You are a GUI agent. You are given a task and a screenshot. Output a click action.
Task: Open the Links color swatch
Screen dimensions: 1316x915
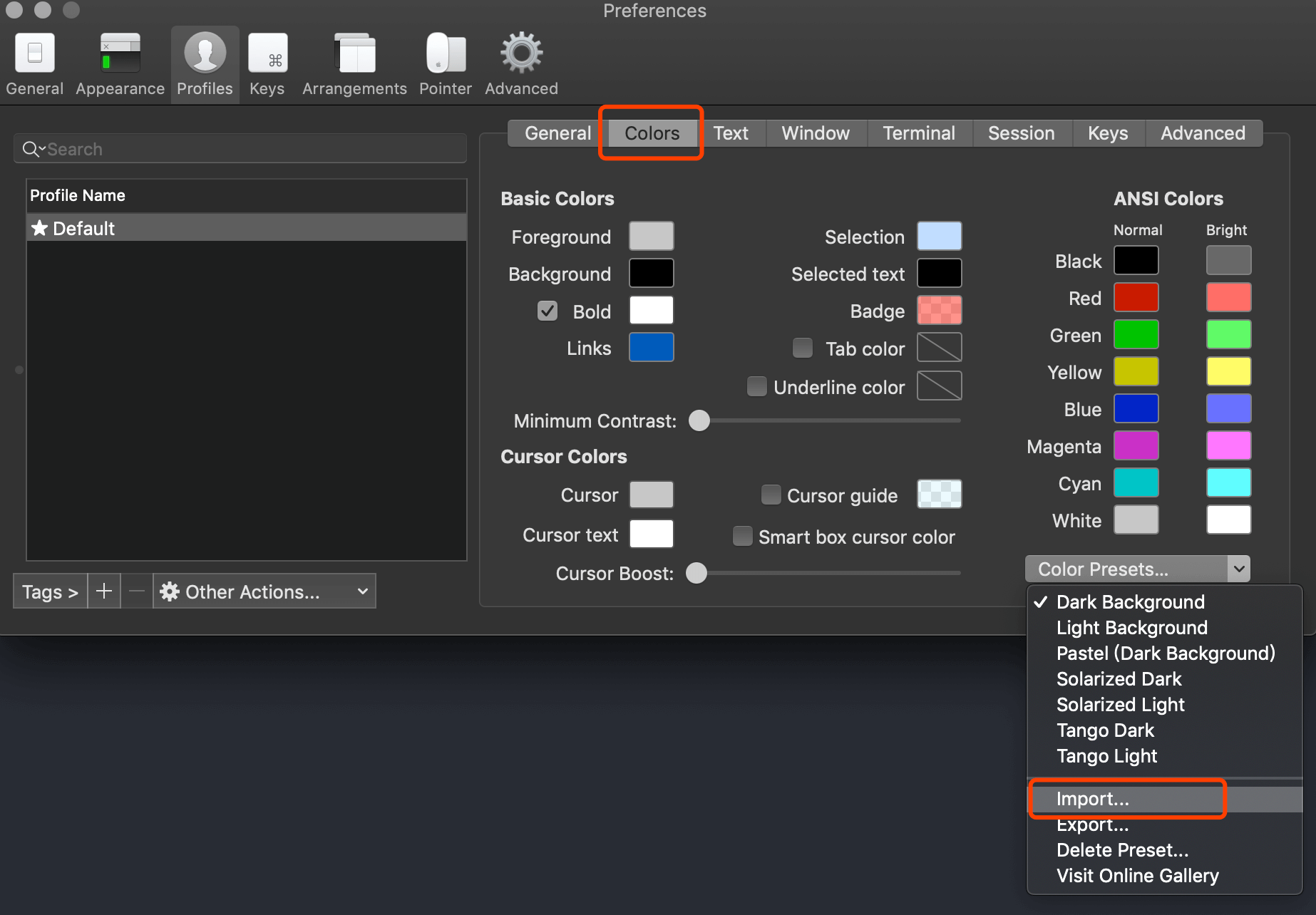pyautogui.click(x=652, y=347)
